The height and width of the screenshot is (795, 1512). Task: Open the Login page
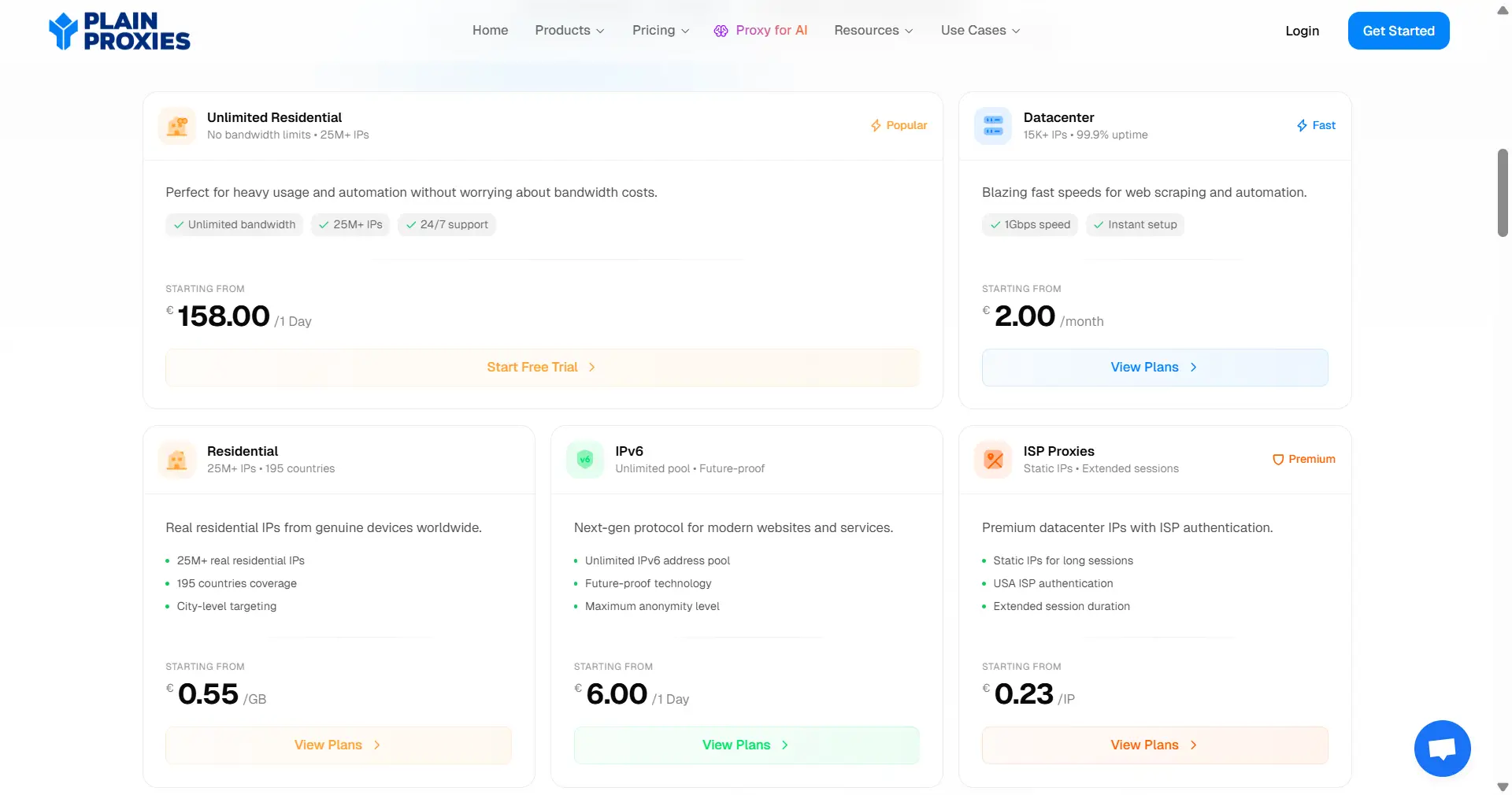pos(1302,31)
